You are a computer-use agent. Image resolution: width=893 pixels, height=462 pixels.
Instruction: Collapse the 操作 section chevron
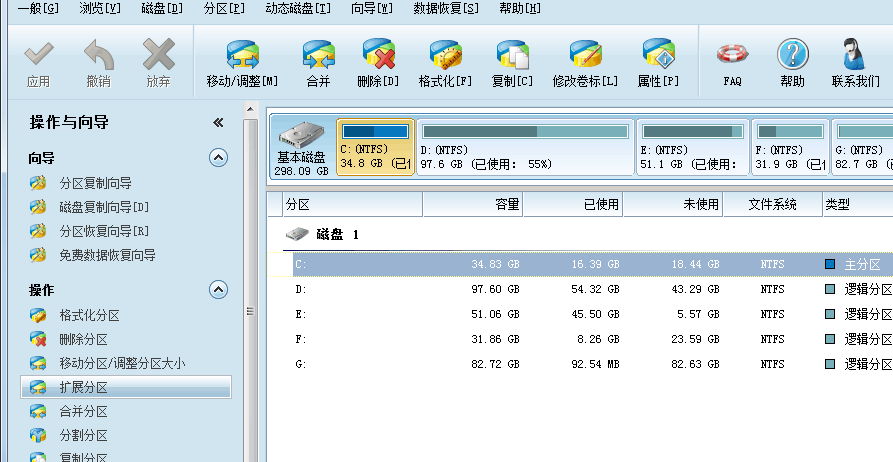(218, 289)
